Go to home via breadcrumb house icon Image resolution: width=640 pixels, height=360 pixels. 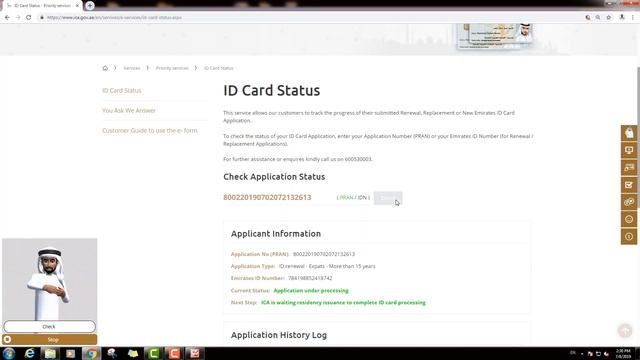(x=105, y=68)
